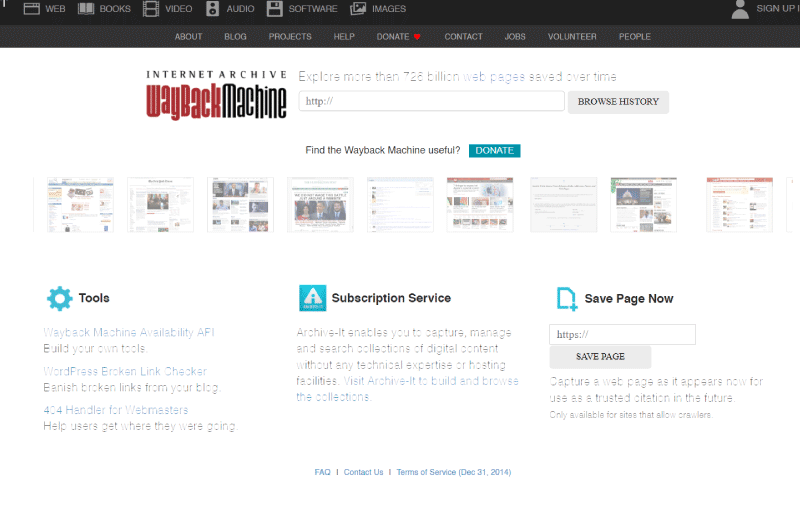The image size is (800, 530).
Task: Open the SOFTWARE text label in top bar
Action: (x=313, y=9)
